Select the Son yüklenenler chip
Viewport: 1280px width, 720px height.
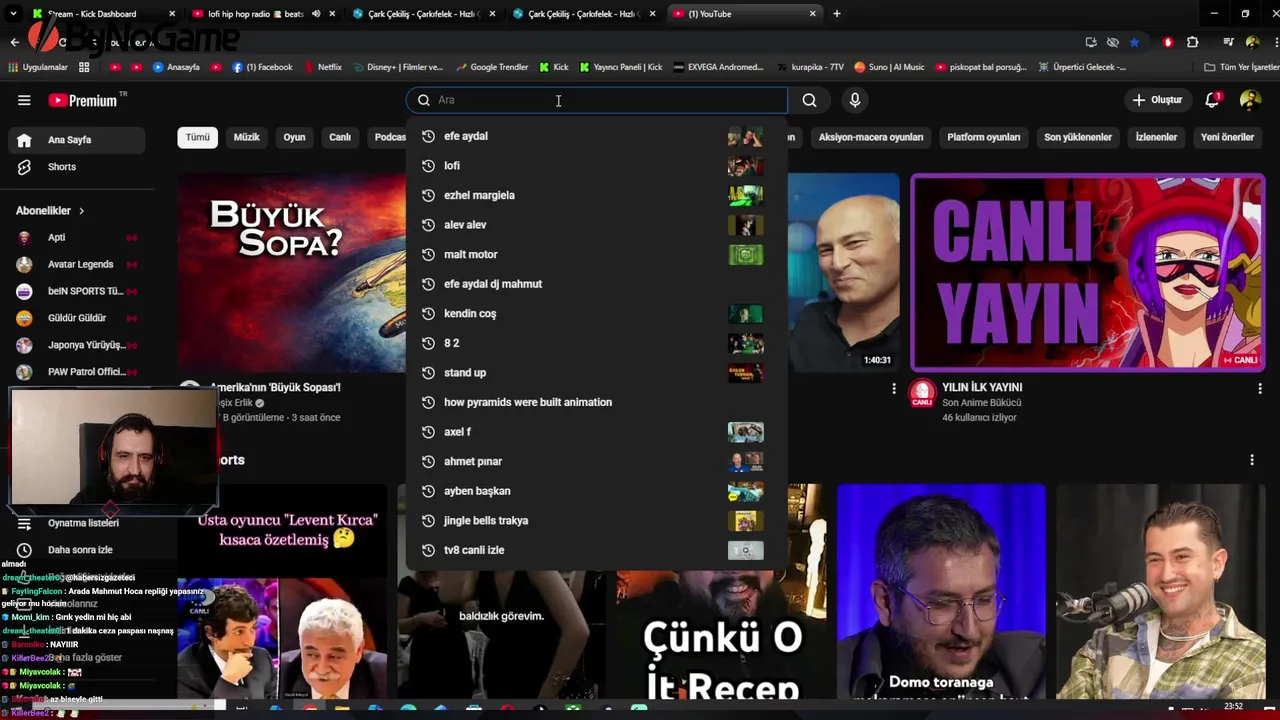click(1078, 137)
